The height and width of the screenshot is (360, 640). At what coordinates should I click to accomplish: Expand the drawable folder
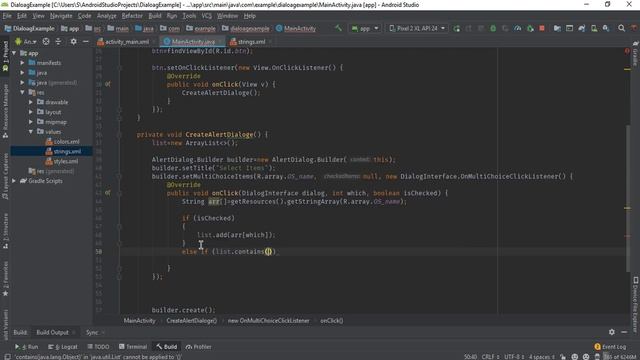click(x=31, y=102)
